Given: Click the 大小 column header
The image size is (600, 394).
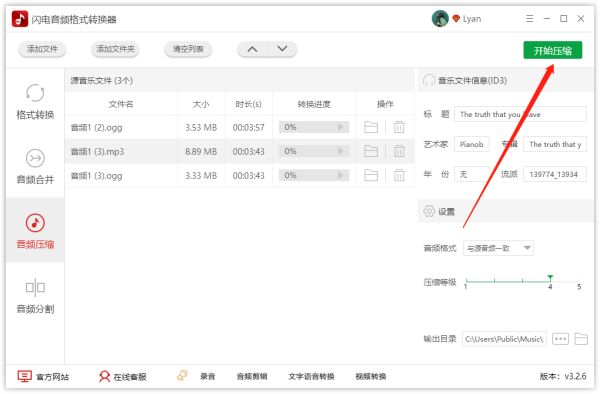Looking at the screenshot, I should (201, 104).
